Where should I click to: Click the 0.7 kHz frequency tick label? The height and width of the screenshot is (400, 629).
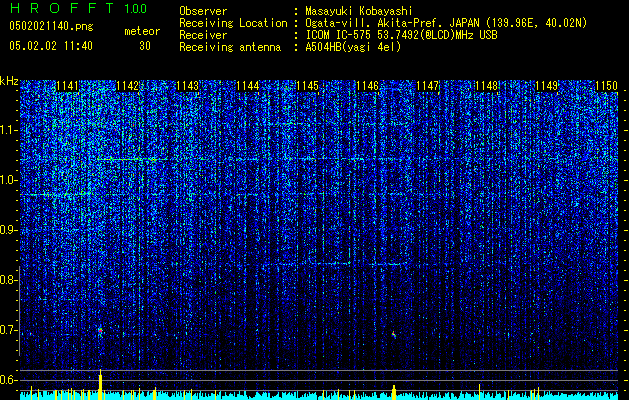(x=9, y=330)
